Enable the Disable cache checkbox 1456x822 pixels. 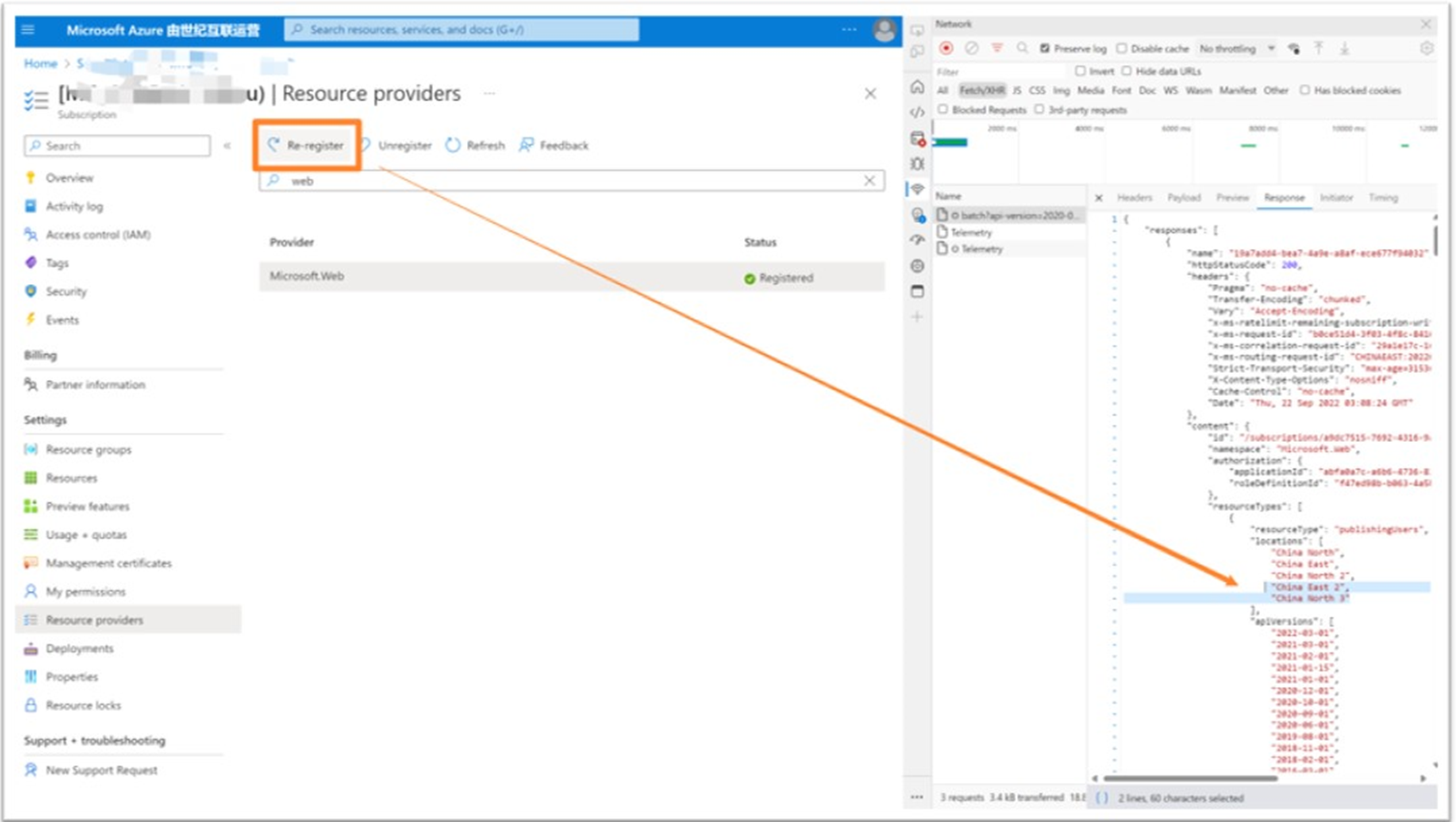click(x=1122, y=49)
